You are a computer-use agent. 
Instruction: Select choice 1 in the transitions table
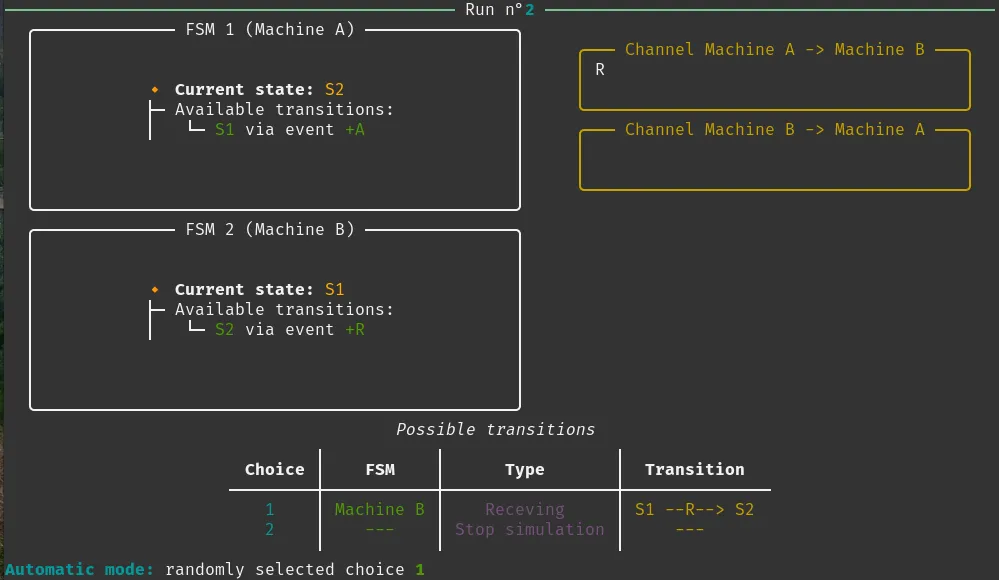pos(270,510)
